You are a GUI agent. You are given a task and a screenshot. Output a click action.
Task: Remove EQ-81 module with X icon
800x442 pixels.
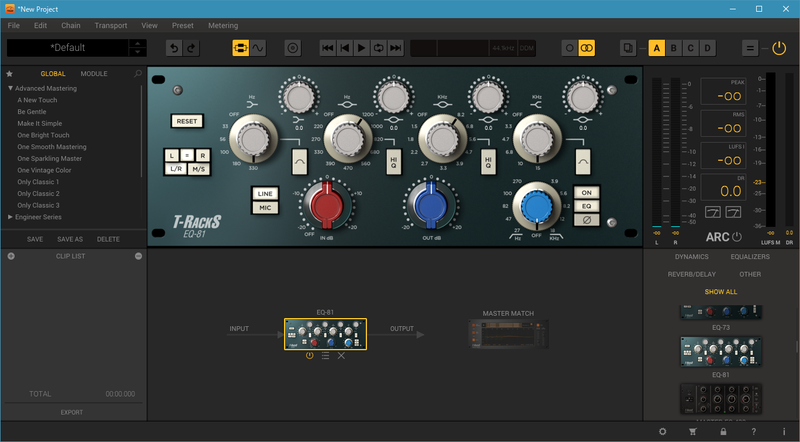click(341, 356)
